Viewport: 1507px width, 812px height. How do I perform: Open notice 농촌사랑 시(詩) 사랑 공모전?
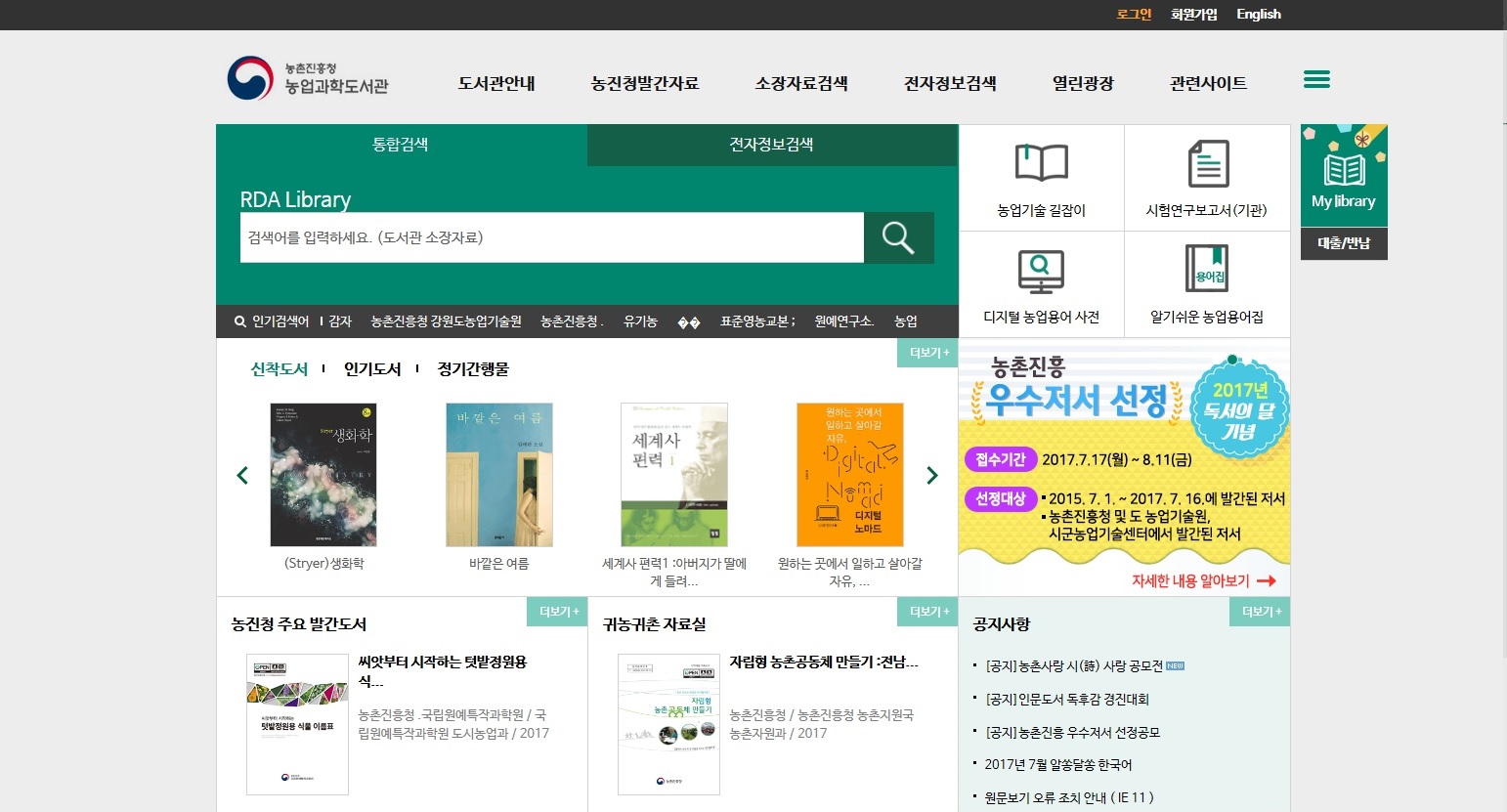(x=1074, y=666)
